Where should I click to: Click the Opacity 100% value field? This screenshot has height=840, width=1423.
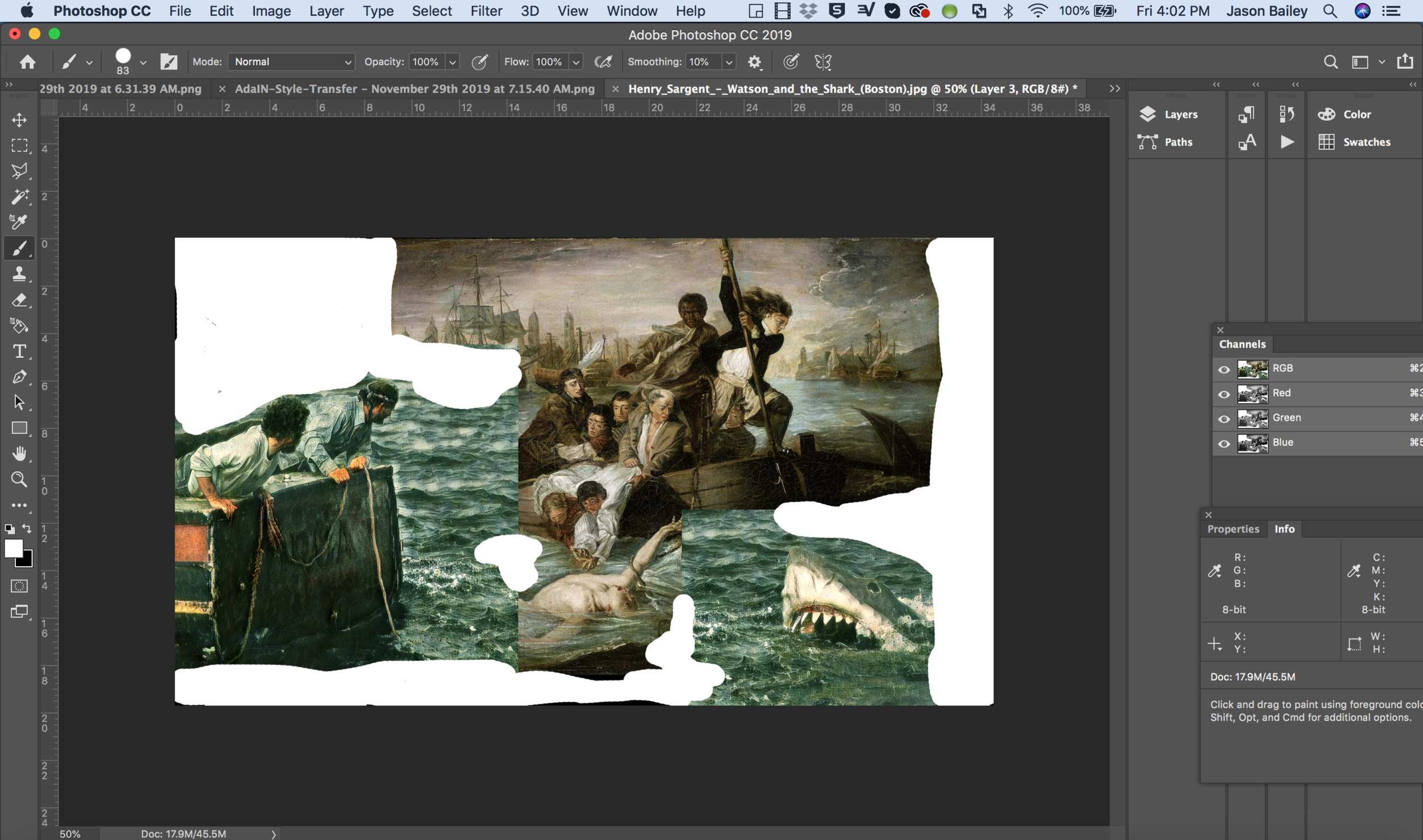(x=427, y=62)
